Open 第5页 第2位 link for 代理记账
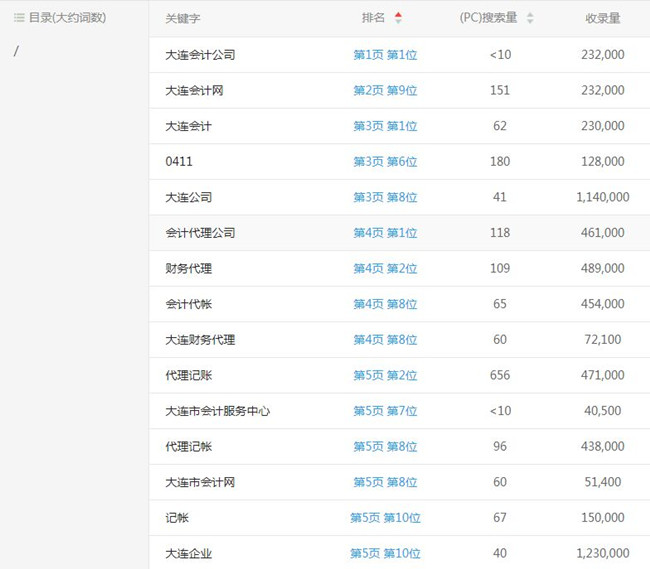 click(385, 376)
